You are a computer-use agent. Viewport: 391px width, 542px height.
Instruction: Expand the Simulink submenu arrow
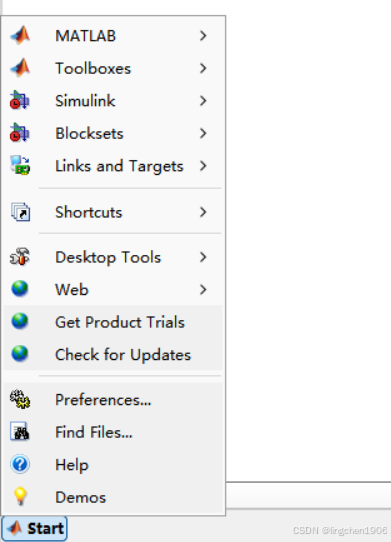[203, 101]
